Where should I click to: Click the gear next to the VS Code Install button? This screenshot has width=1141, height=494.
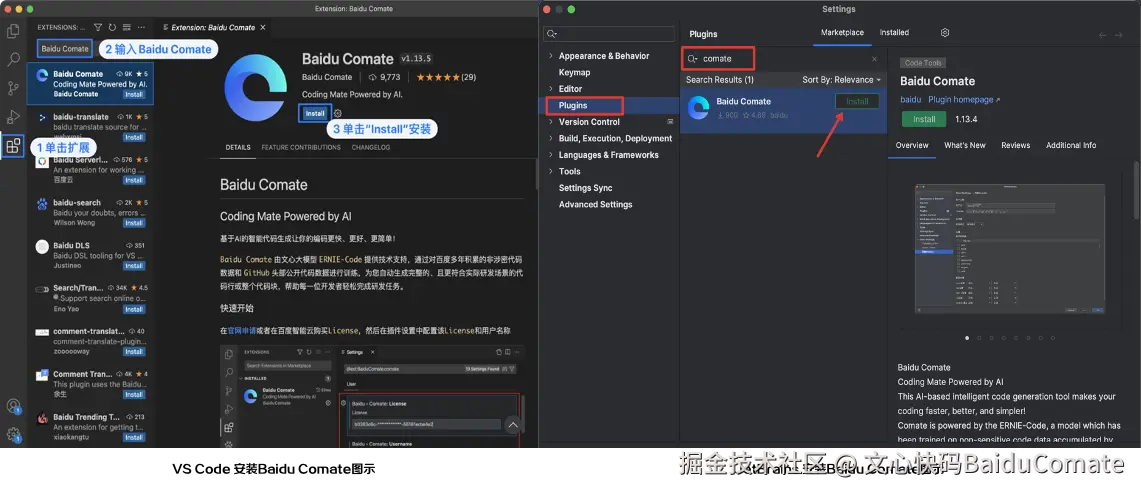point(338,113)
